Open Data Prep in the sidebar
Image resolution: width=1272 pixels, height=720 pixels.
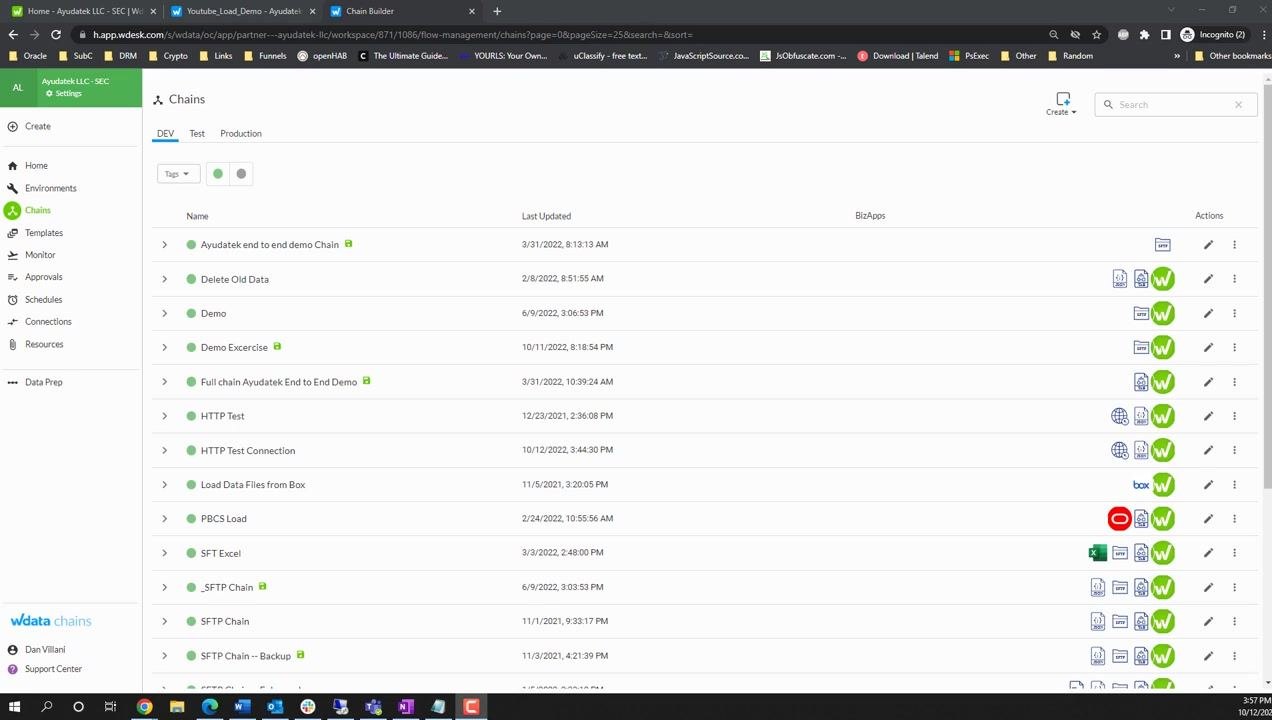44,382
